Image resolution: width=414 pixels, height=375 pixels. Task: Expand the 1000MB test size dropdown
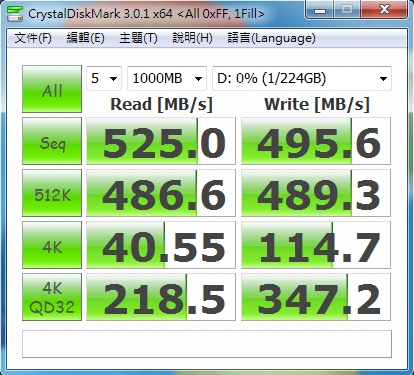(167, 79)
